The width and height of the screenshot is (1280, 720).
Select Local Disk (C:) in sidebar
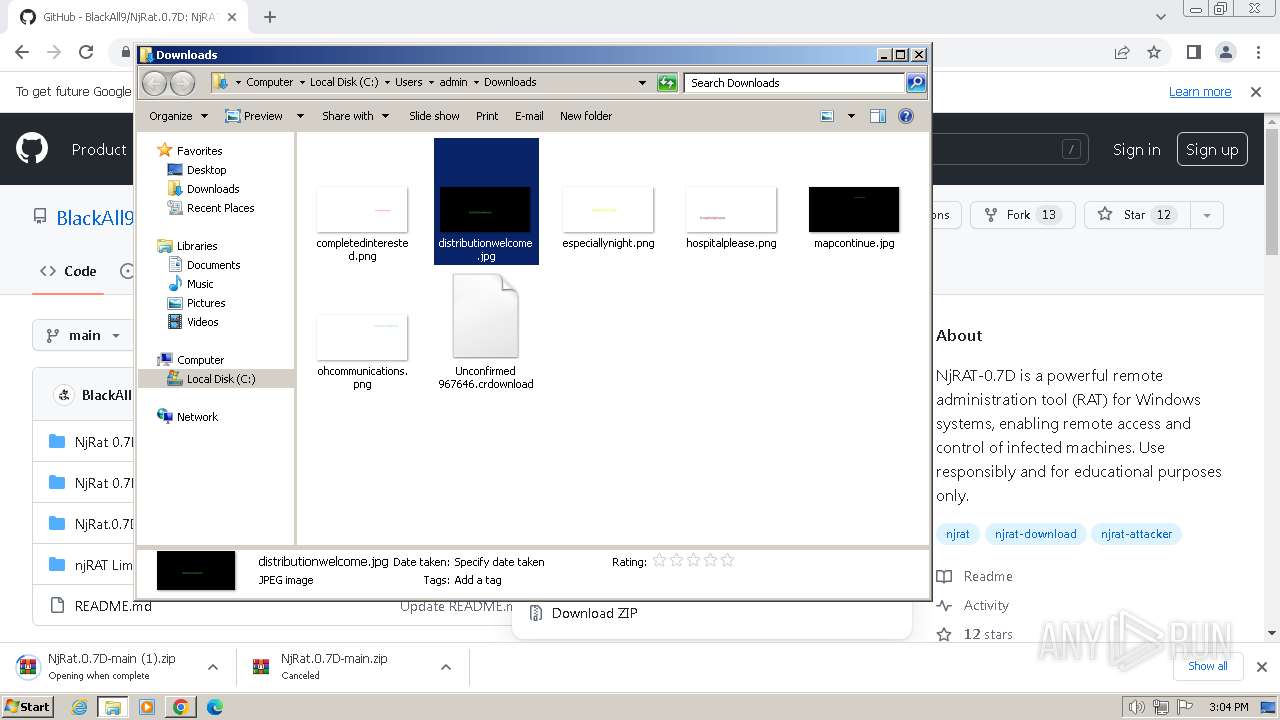(x=220, y=379)
